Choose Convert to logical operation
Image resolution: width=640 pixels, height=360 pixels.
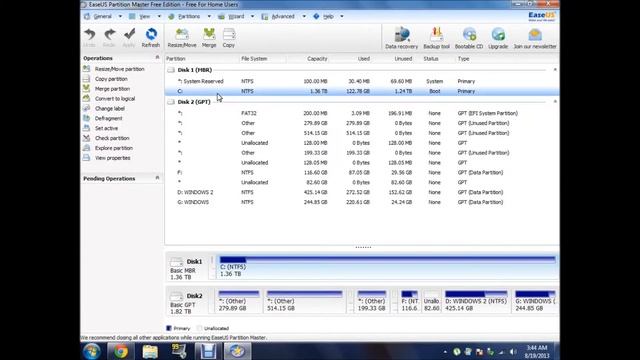[115, 99]
